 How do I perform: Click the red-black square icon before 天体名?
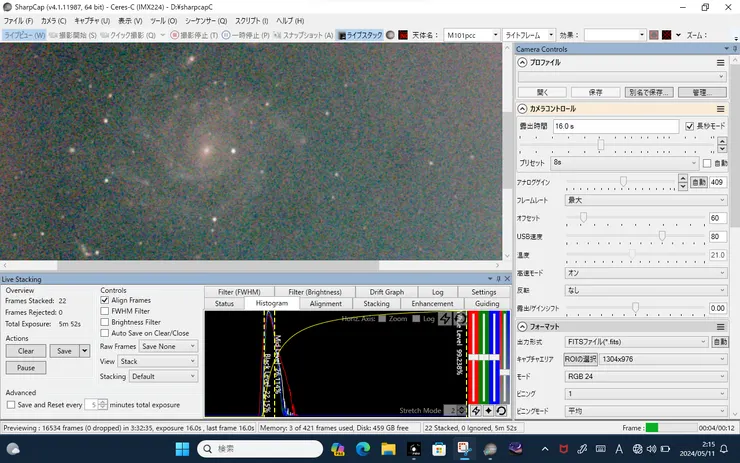pyautogui.click(x=403, y=35)
